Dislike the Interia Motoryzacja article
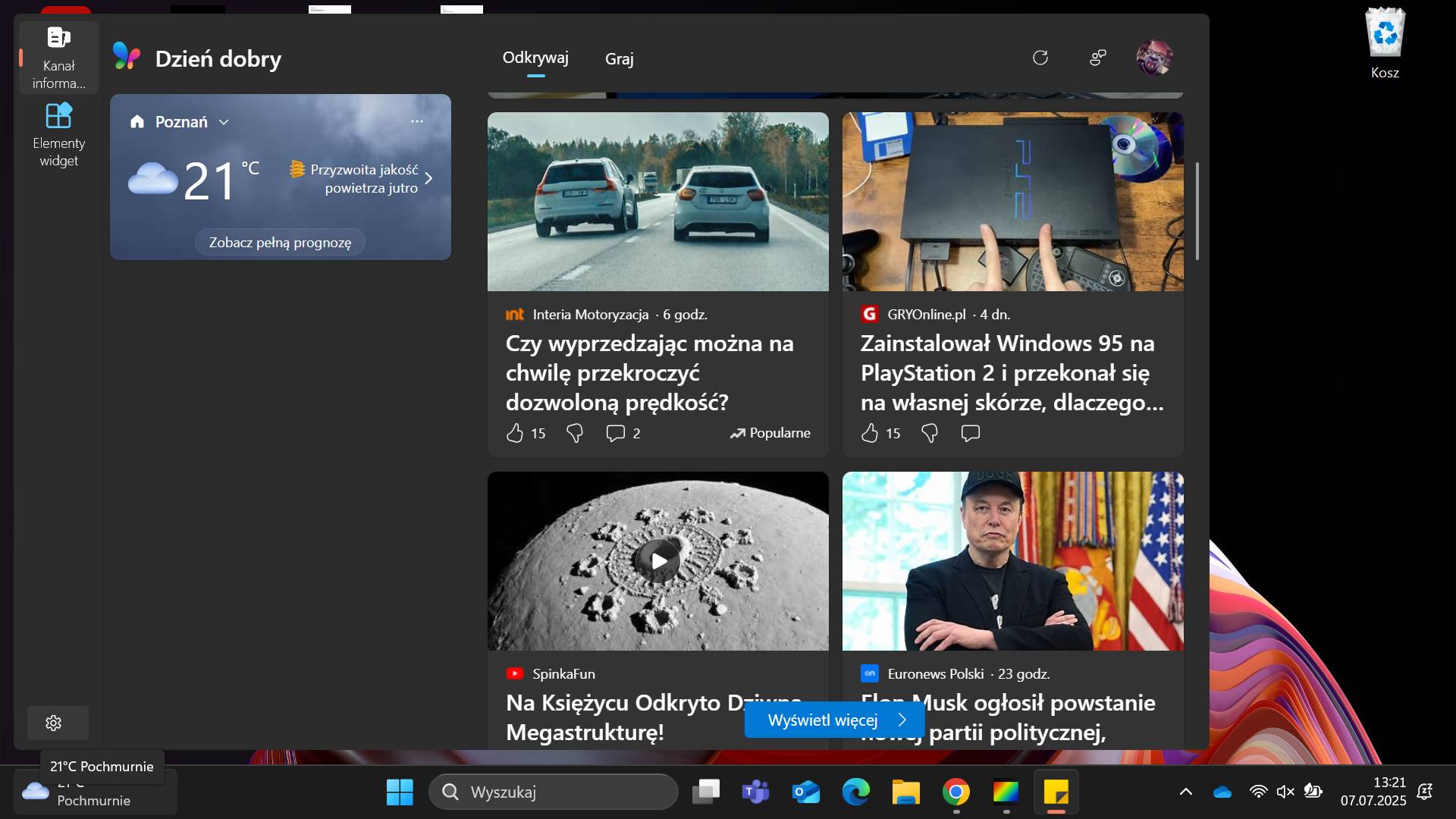Viewport: 1456px width, 819px height. 575,433
